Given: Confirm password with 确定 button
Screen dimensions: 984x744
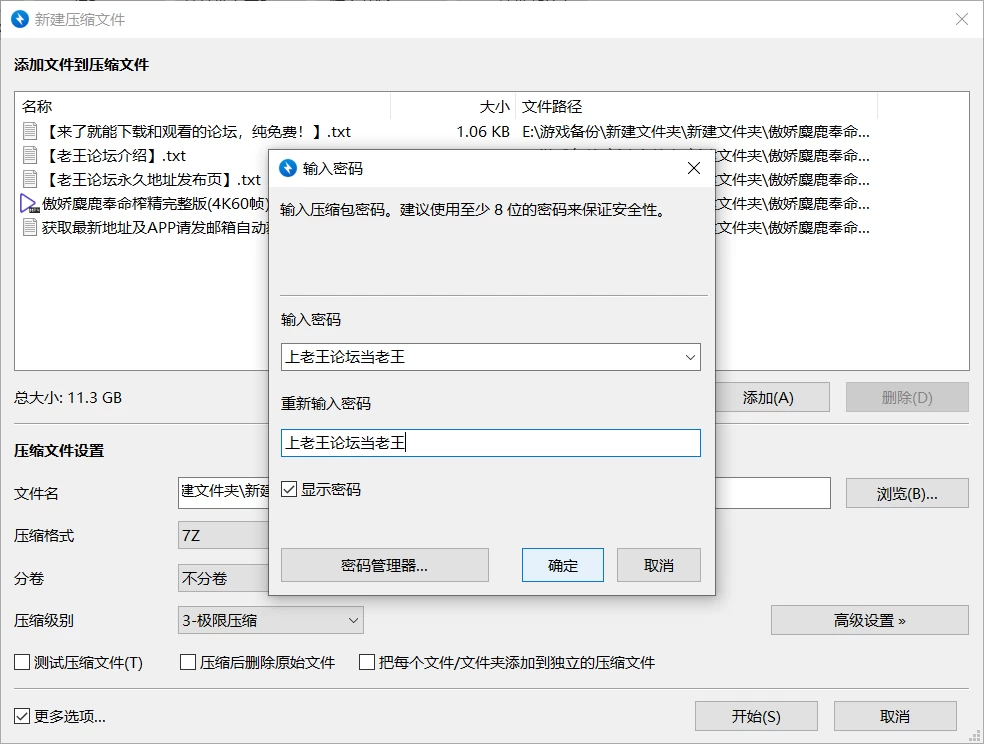Looking at the screenshot, I should [562, 565].
